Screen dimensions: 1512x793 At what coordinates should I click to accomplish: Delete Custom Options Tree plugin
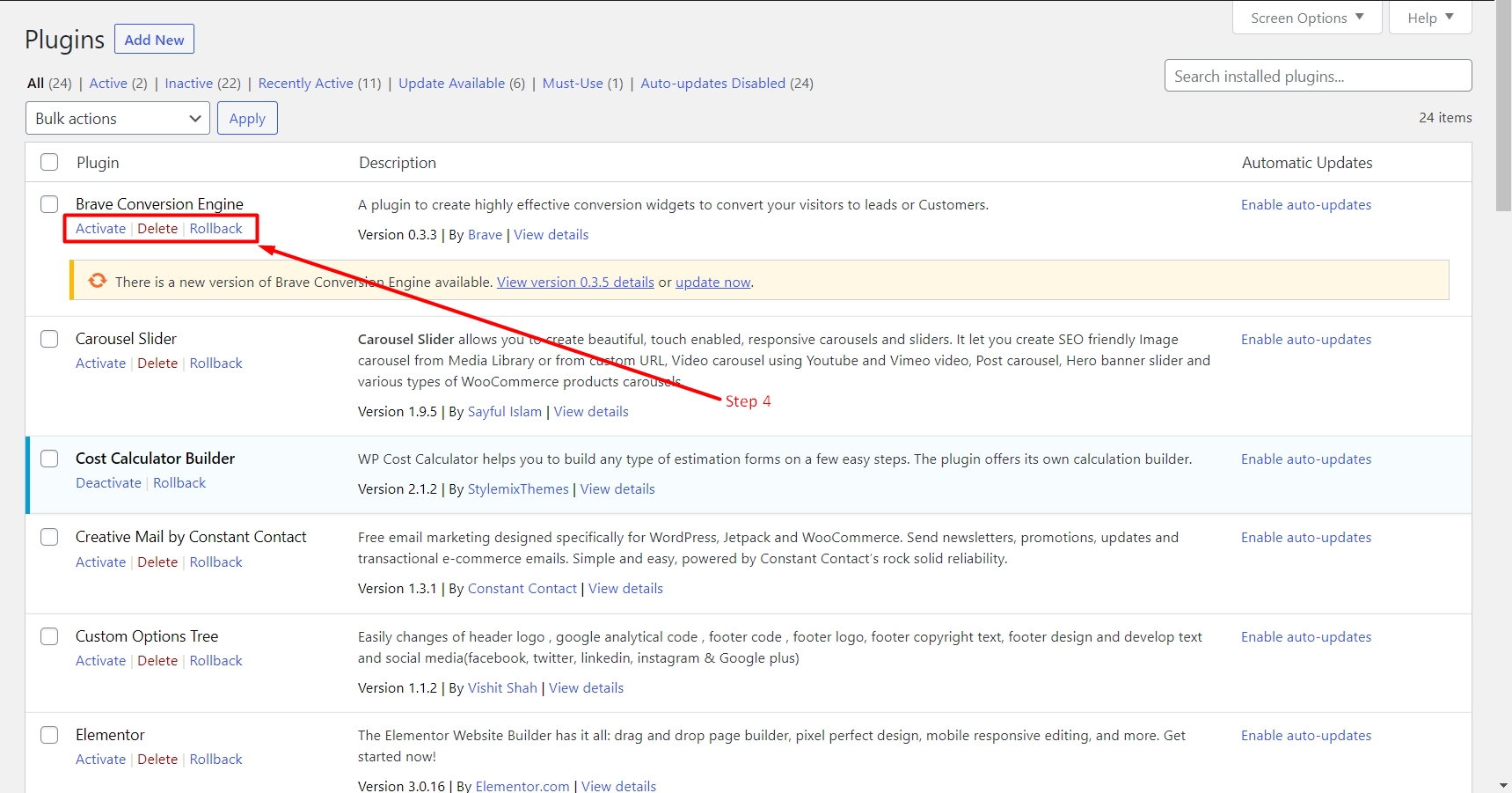[x=157, y=660]
